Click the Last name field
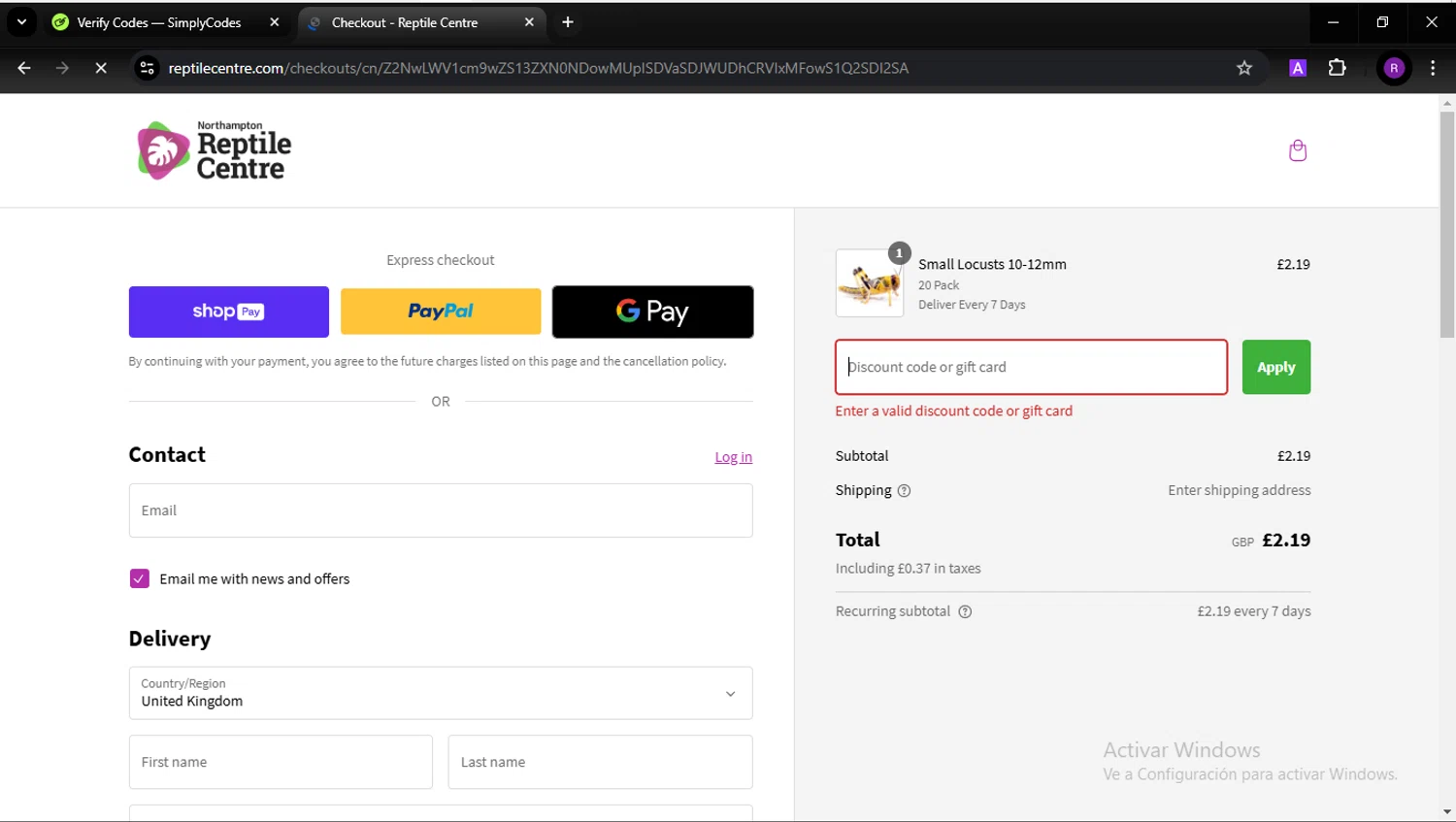 [x=600, y=762]
